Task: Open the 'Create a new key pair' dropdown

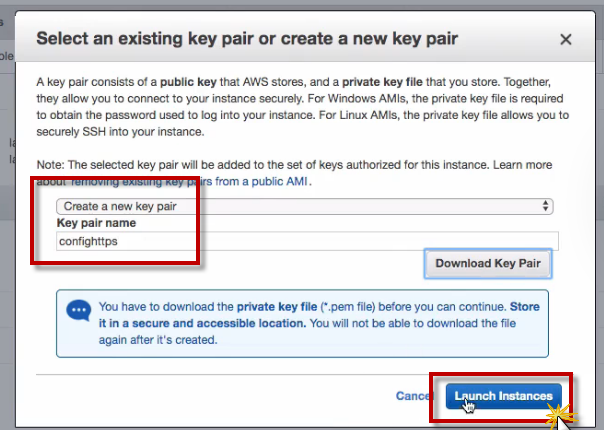Action: point(300,206)
